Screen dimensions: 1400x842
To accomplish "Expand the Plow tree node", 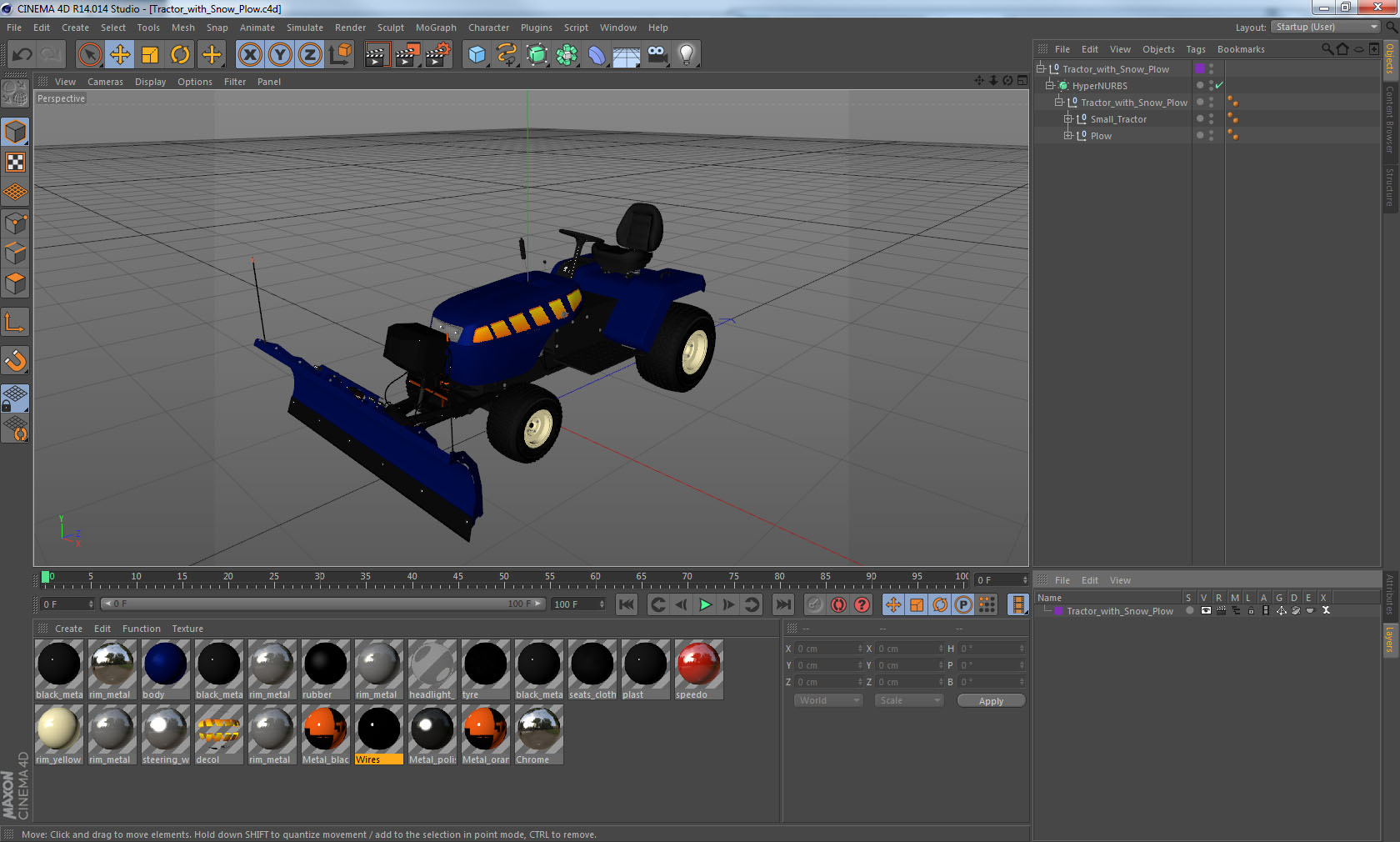I will pyautogui.click(x=1067, y=135).
